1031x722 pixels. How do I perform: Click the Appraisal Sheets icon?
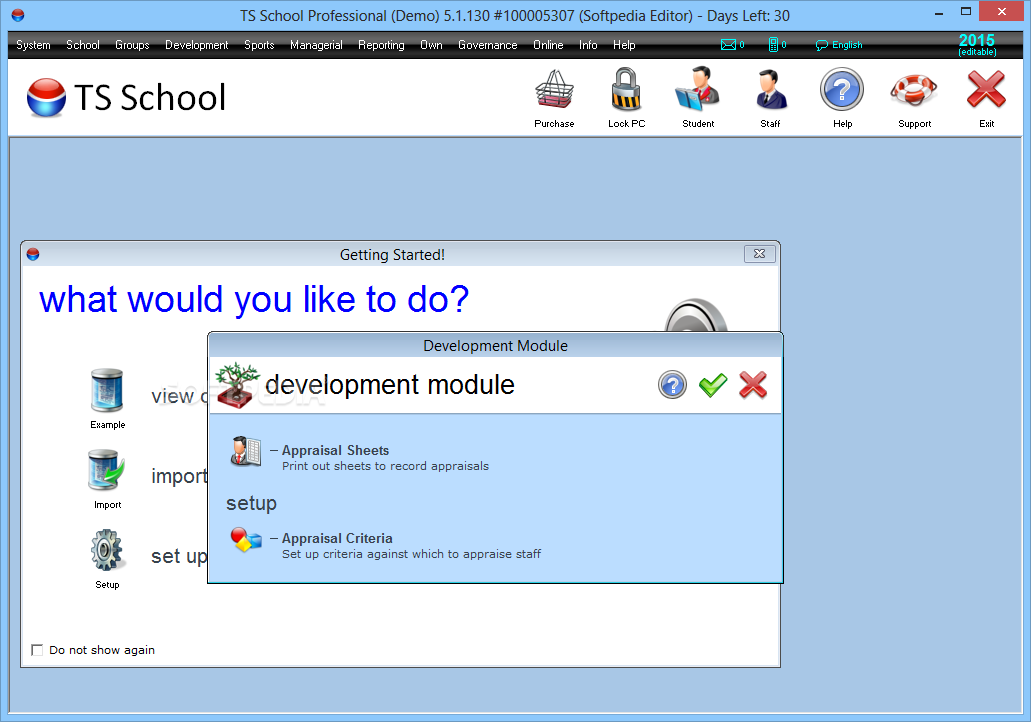coord(246,451)
